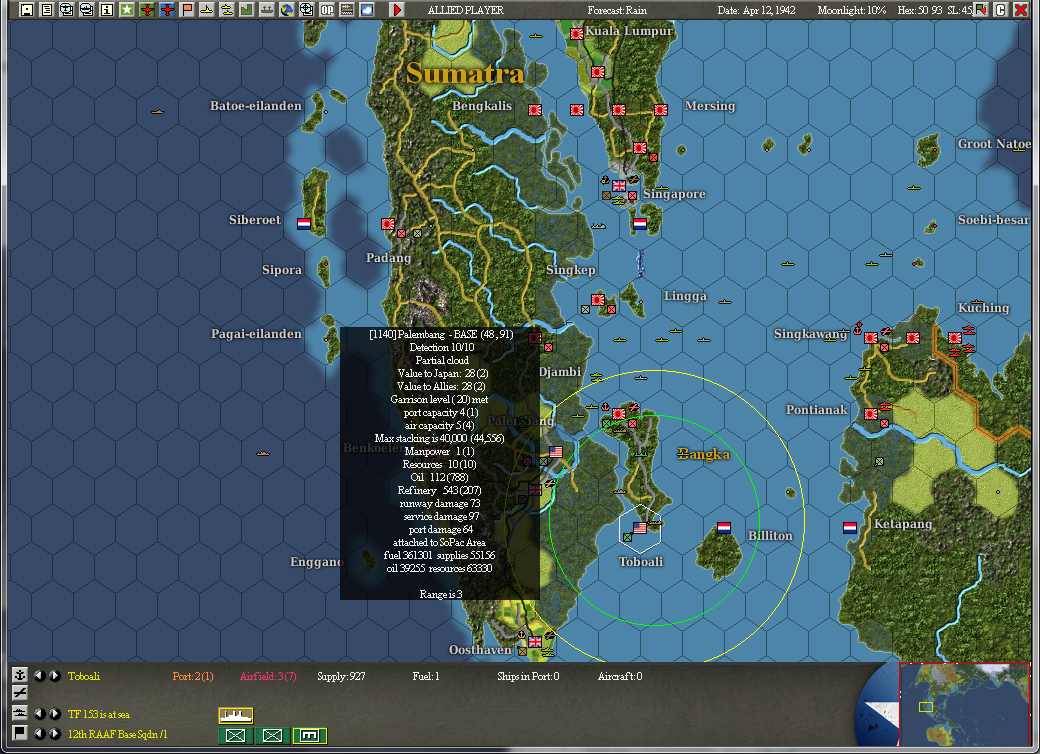Select the Japanese flag at Pontianak
1040x754 pixels.
(x=871, y=413)
